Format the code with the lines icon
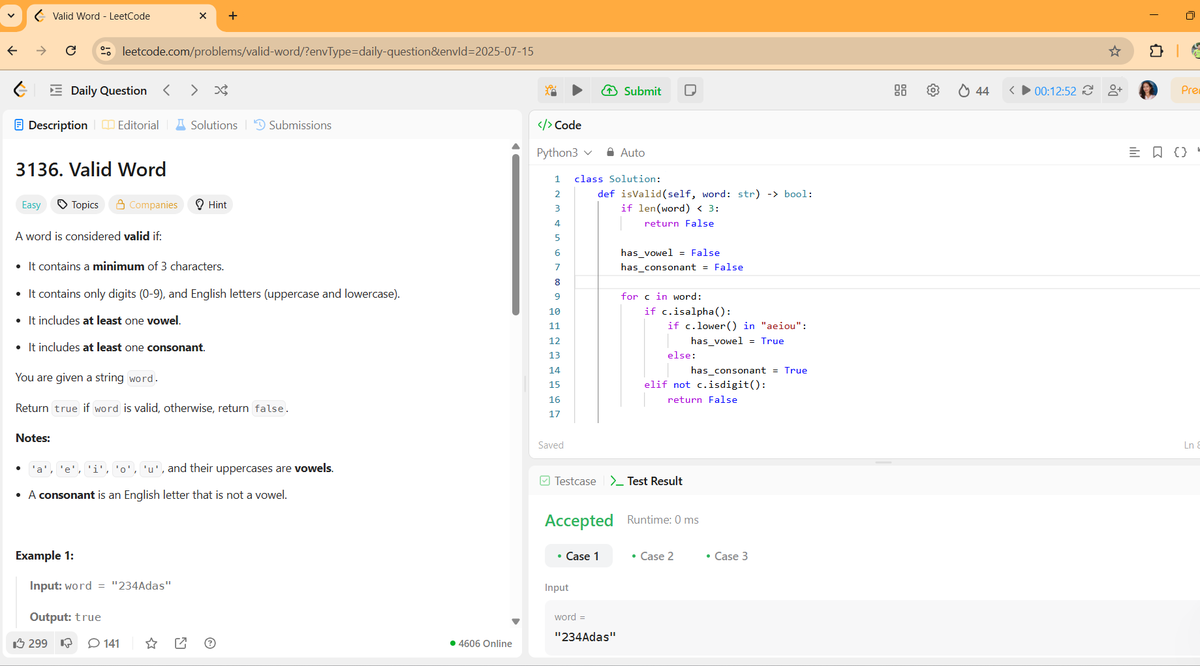Viewport: 1200px width, 666px height. [x=1133, y=153]
